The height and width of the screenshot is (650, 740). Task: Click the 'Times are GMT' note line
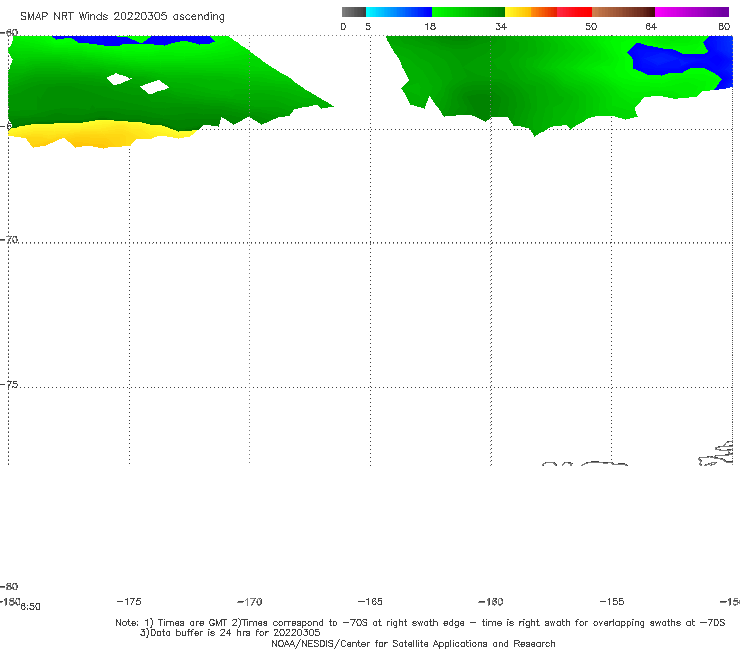420,623
